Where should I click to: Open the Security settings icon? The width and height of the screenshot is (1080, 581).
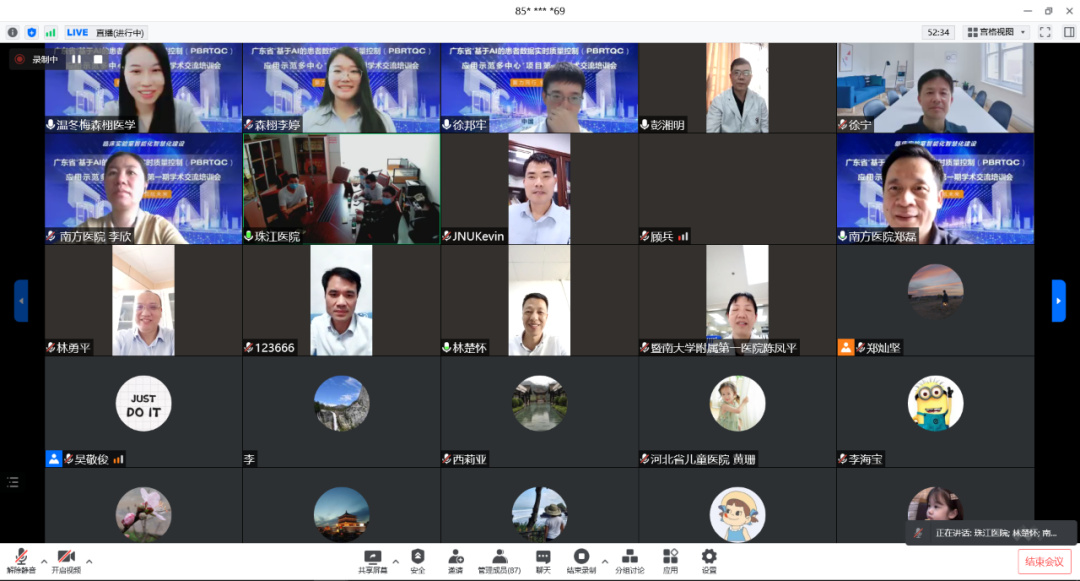point(418,559)
